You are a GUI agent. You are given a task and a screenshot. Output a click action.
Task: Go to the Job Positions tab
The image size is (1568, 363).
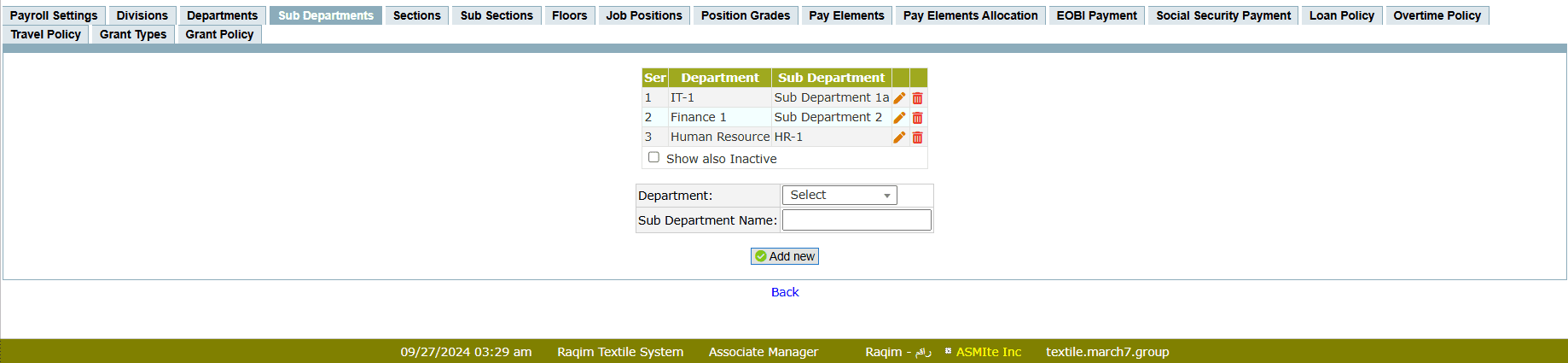tap(644, 15)
